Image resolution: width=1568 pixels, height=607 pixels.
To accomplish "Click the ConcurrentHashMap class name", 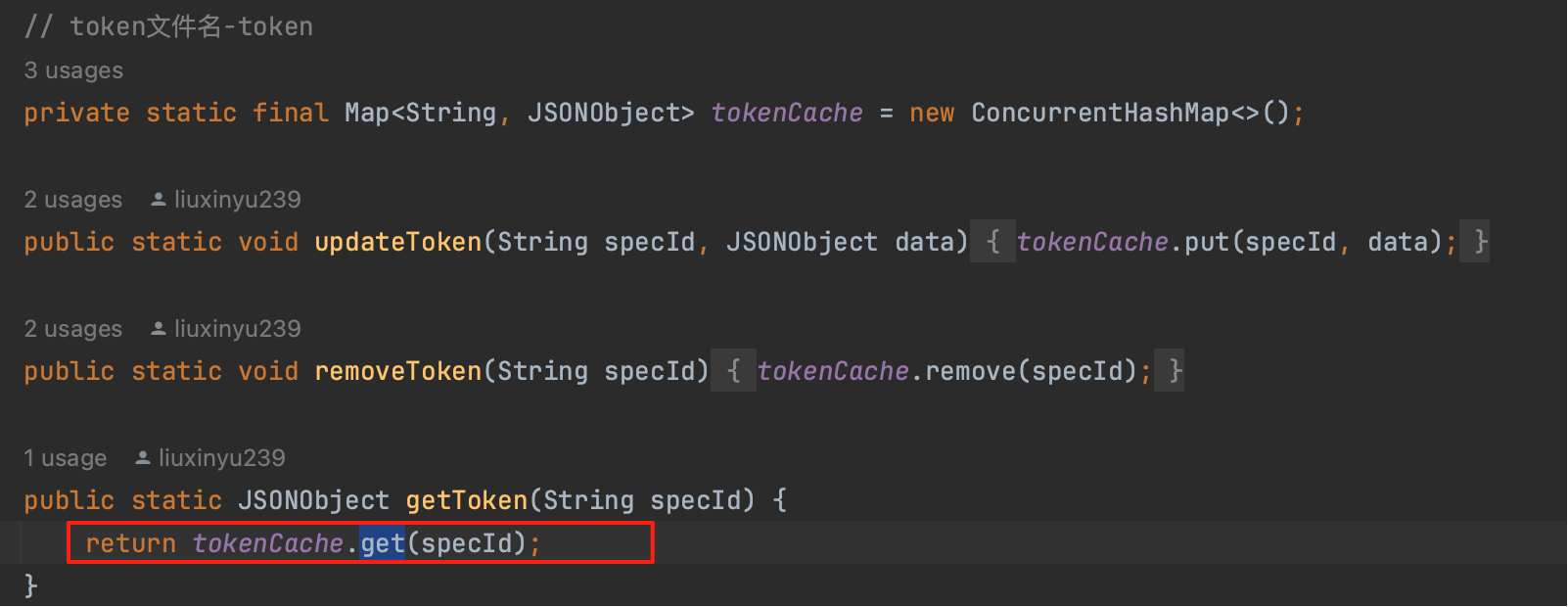I will point(1099,114).
